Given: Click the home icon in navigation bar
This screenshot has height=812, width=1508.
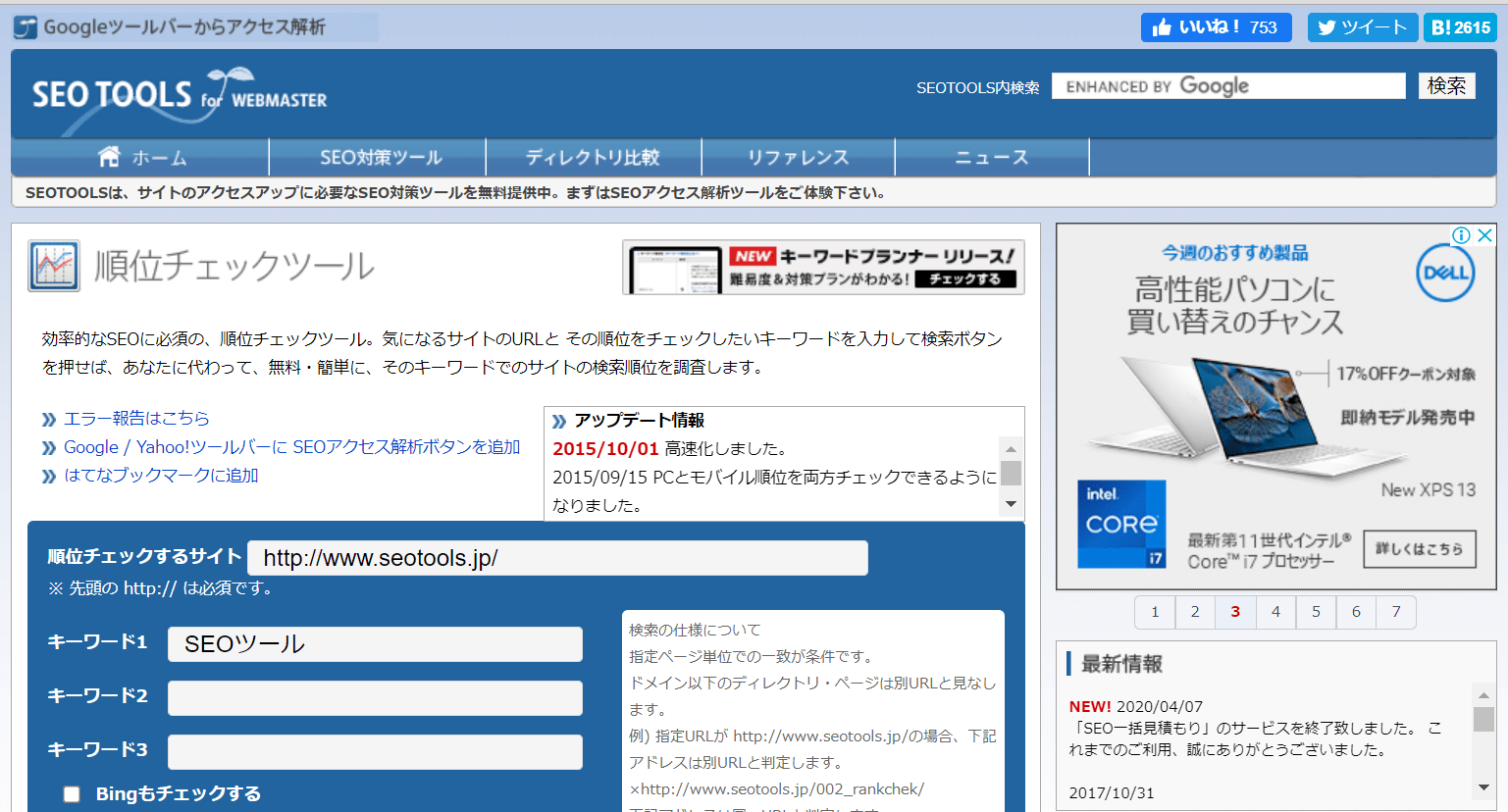Looking at the screenshot, I should [109, 157].
